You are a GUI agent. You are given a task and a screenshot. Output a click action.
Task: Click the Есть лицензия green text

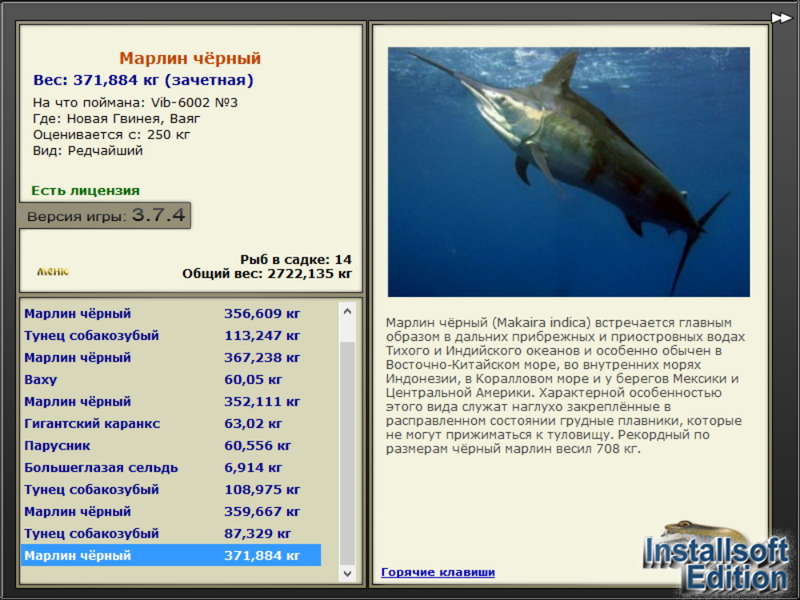tap(86, 190)
